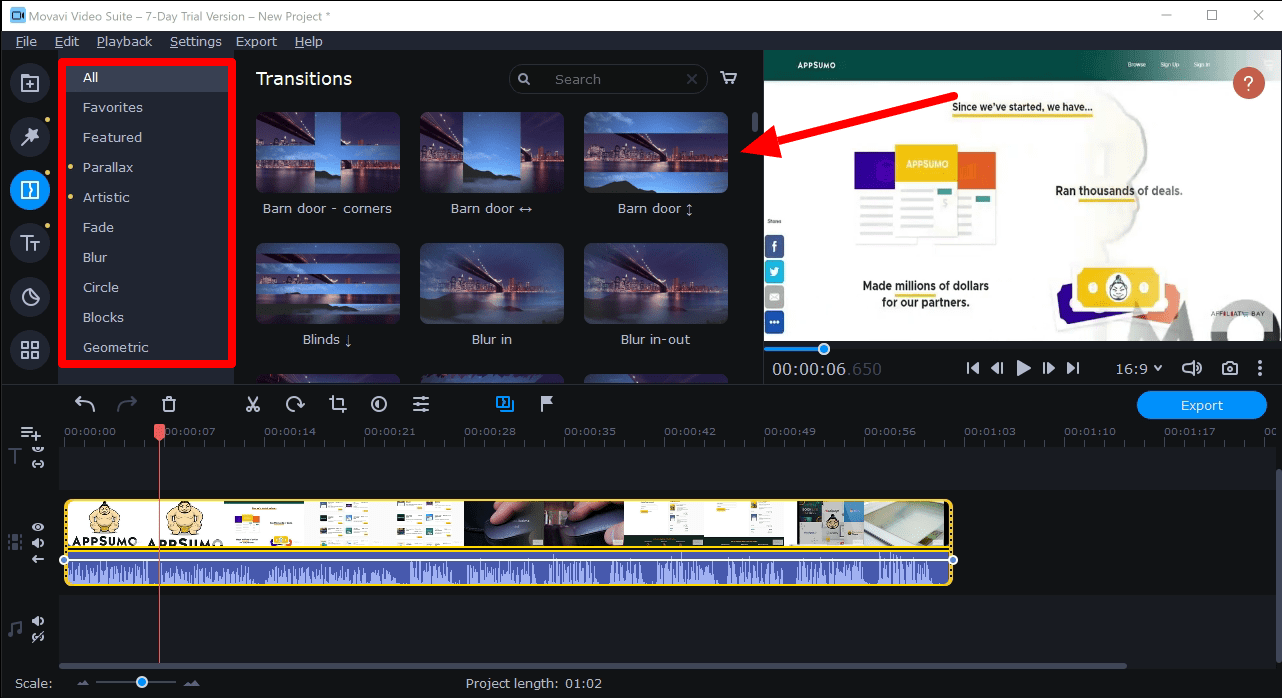Screen dimensions: 1282x698
Task: Open the Import files panel icon
Action: click(30, 83)
